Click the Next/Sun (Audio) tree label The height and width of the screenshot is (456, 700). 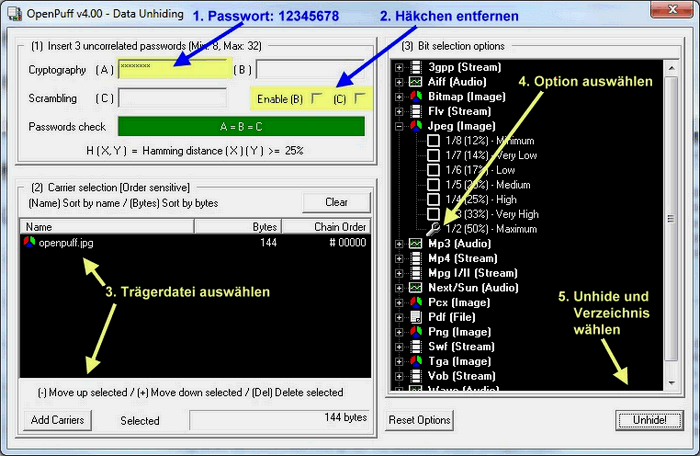tap(473, 288)
